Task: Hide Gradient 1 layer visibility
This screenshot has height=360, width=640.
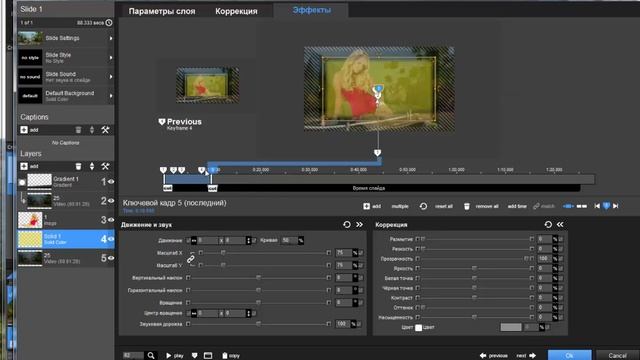Action: 111,181
